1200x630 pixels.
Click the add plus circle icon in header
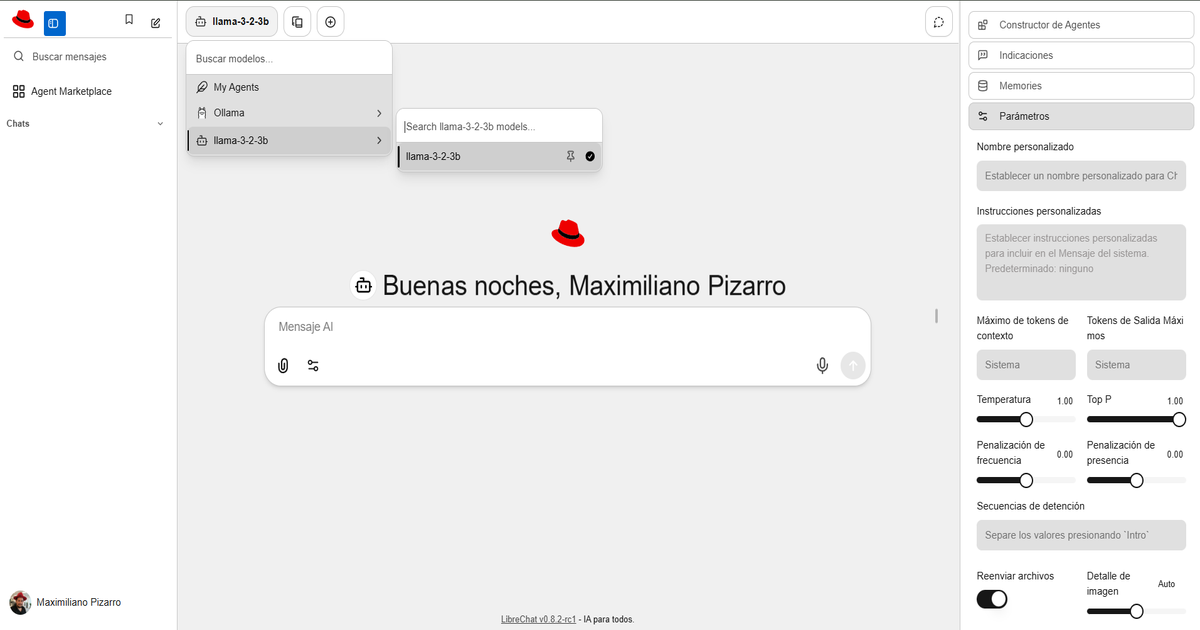pos(331,22)
